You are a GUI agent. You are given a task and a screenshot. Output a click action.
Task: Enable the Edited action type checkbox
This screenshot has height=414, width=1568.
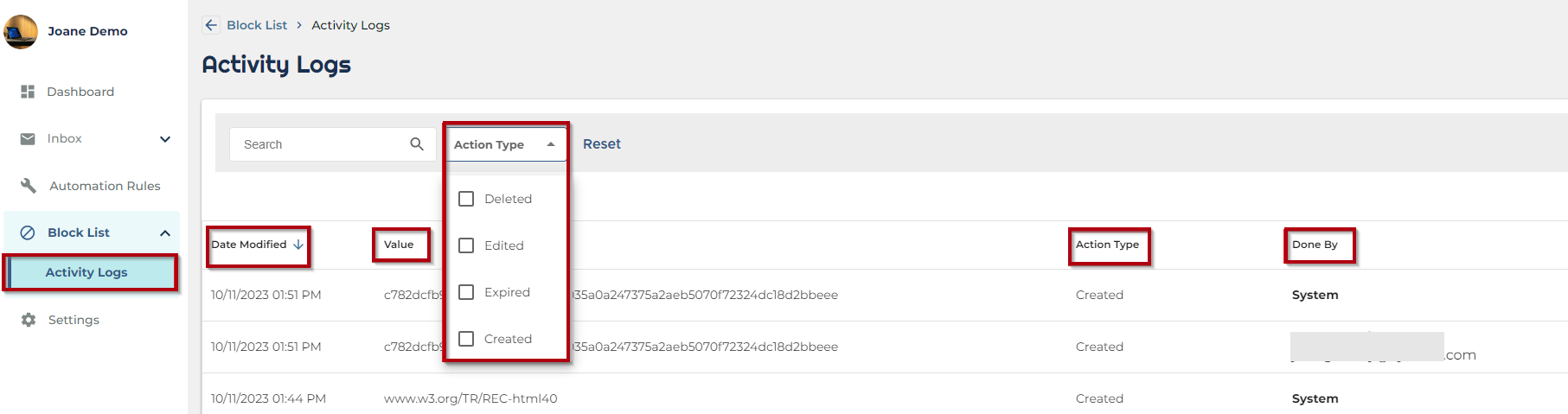point(466,245)
